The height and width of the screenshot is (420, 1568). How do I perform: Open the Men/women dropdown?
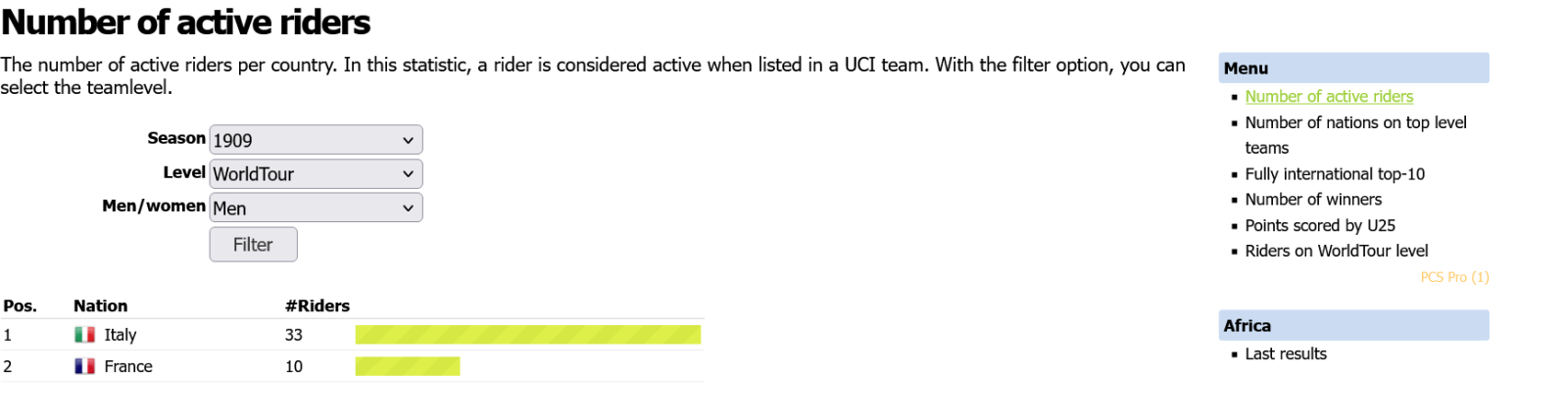click(x=316, y=208)
